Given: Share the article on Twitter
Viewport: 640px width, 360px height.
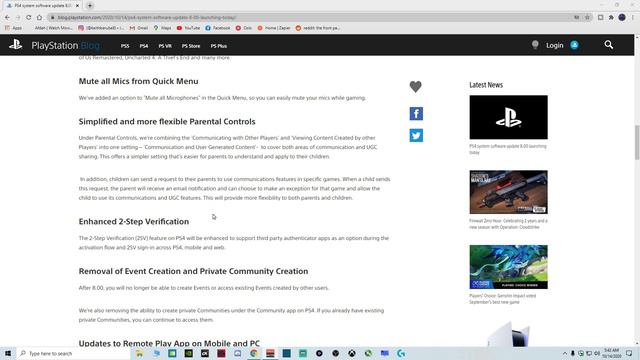Looking at the screenshot, I should (416, 136).
